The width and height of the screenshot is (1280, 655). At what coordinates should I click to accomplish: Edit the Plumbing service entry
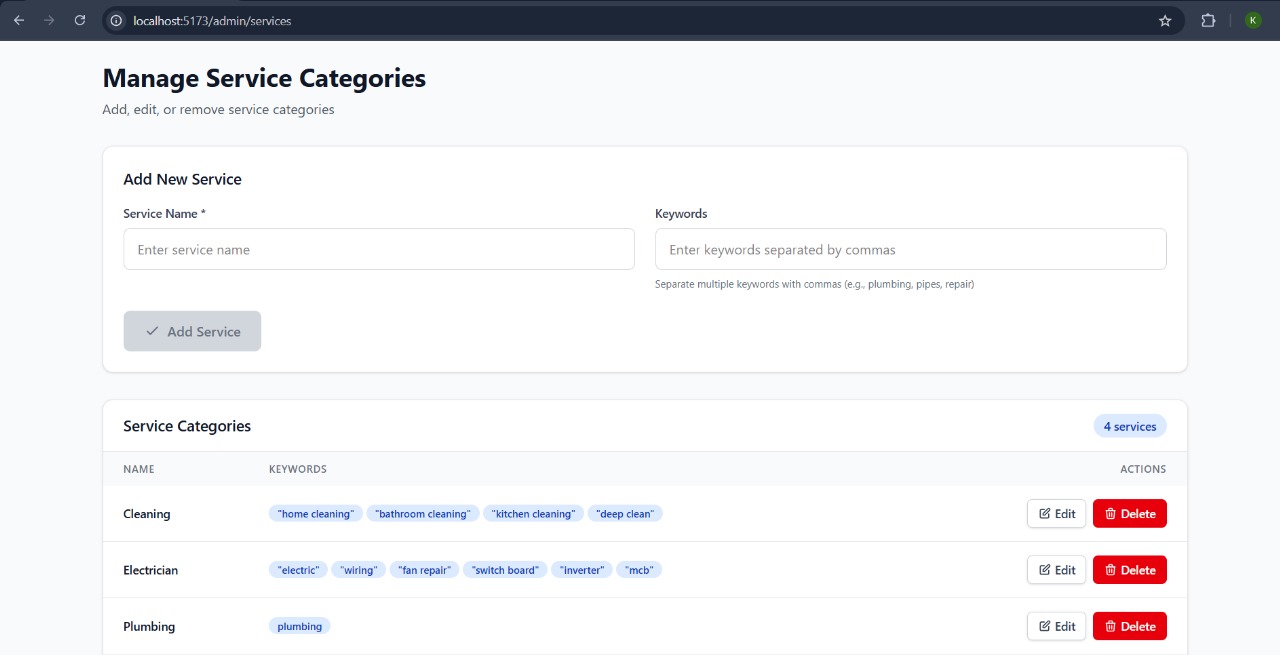pyautogui.click(x=1056, y=626)
